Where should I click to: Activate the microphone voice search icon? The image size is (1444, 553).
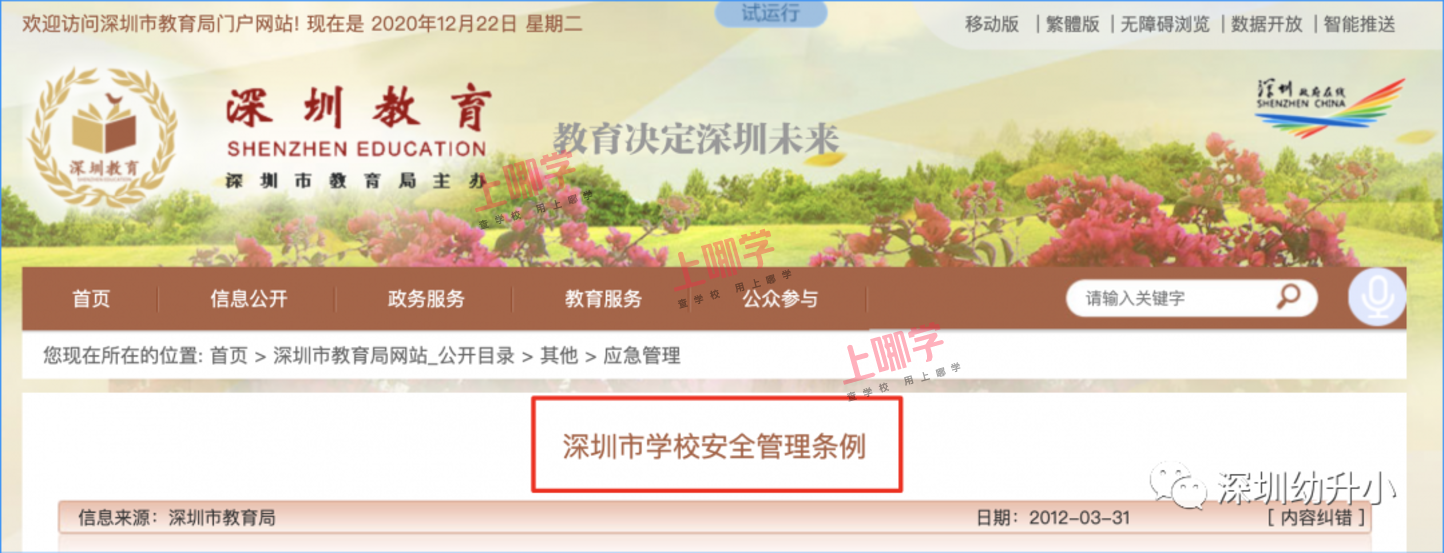point(1377,296)
